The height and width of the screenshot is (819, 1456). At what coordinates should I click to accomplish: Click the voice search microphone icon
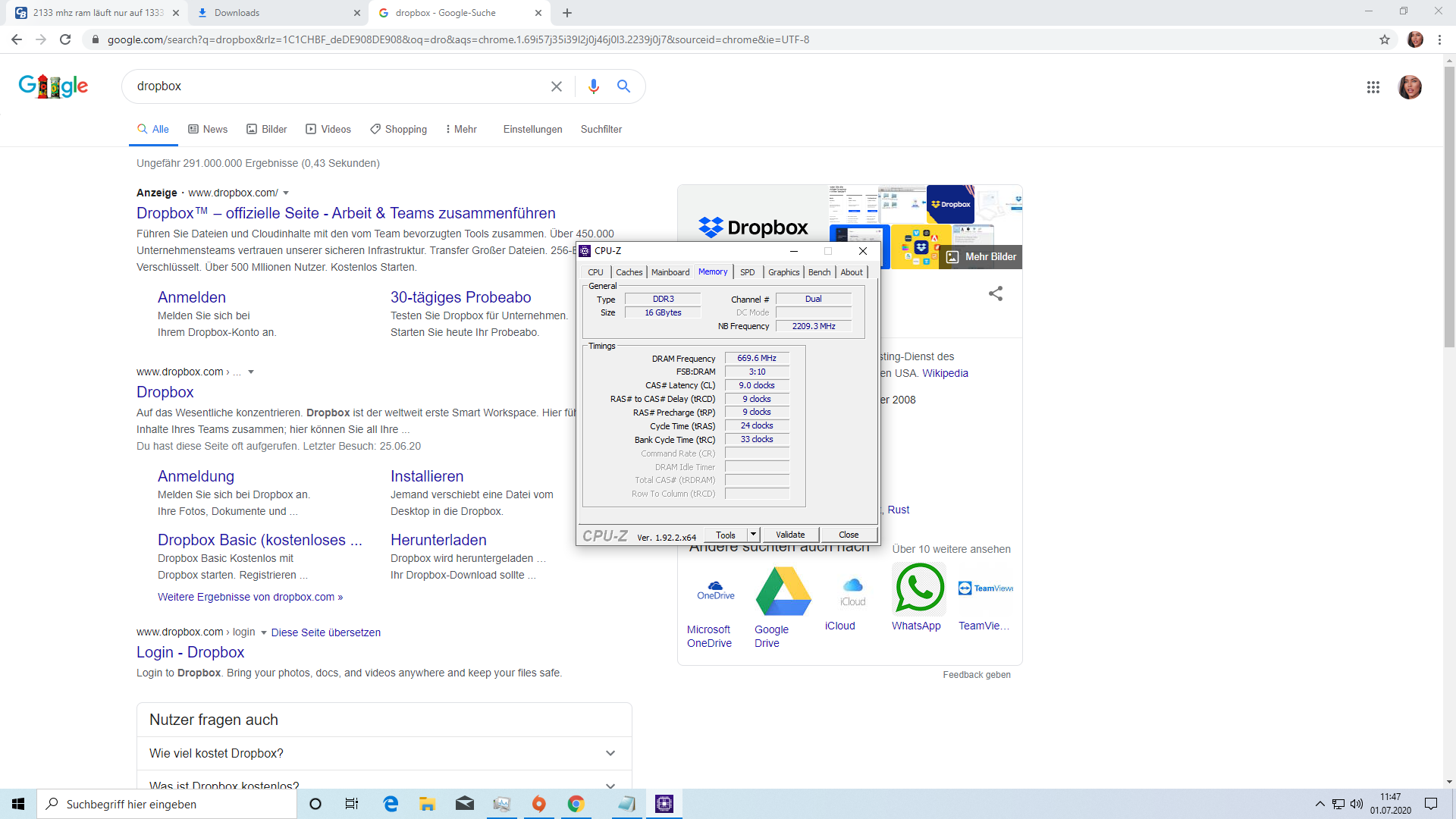click(x=594, y=86)
